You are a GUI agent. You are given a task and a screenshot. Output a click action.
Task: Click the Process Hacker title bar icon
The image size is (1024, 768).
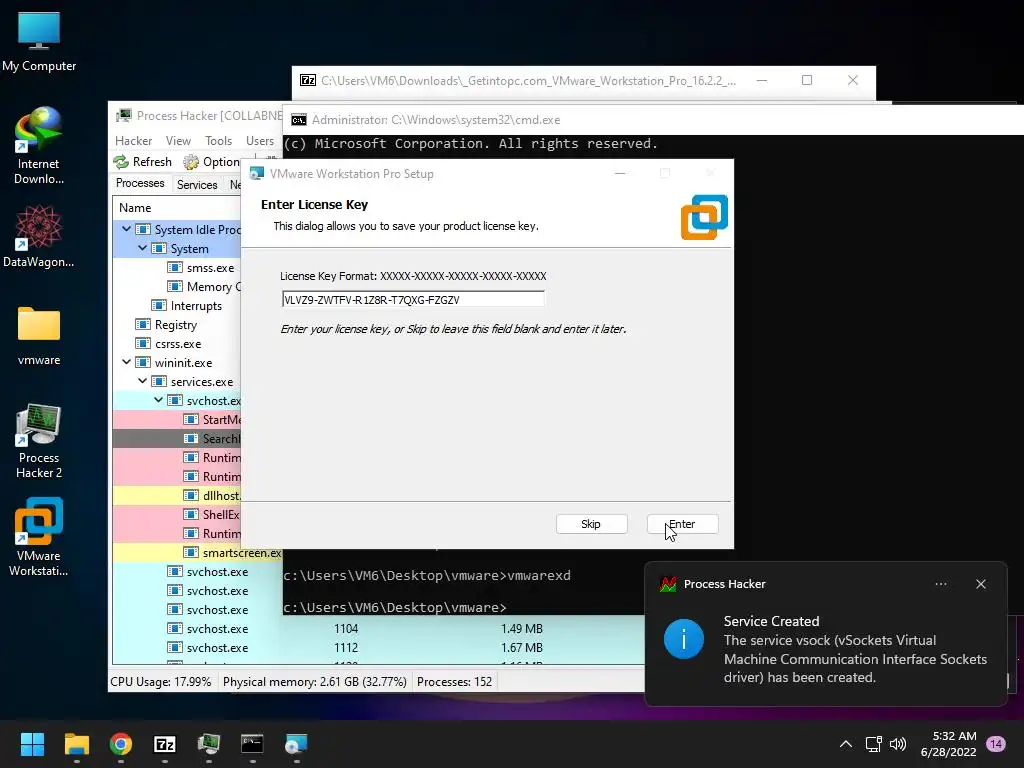[123, 116]
